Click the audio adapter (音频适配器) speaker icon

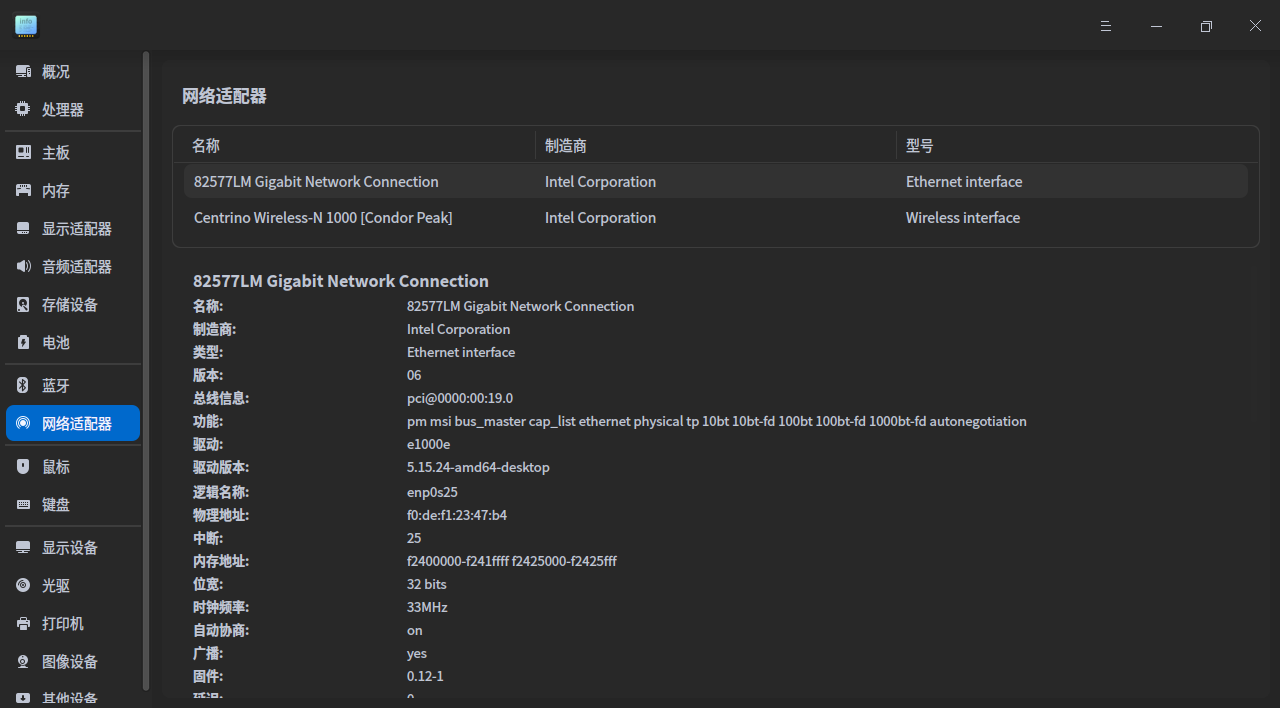[x=23, y=267]
